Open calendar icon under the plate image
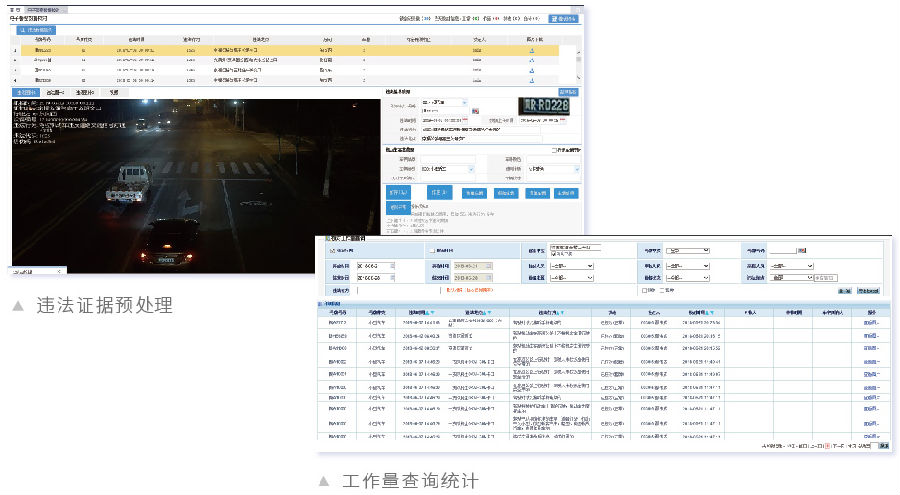900x495 pixels. 562,120
